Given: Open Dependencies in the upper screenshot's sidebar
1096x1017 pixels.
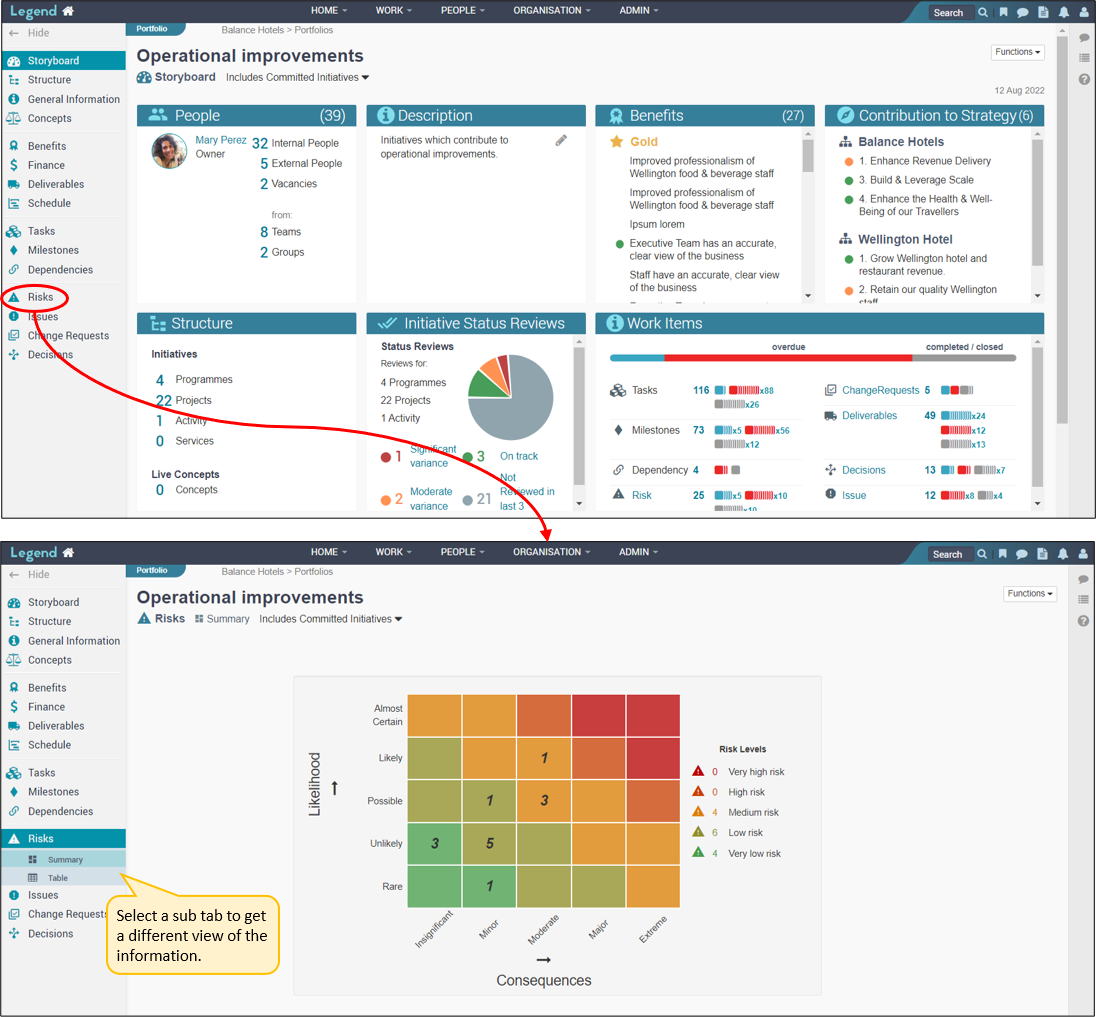Looking at the screenshot, I should click(60, 269).
